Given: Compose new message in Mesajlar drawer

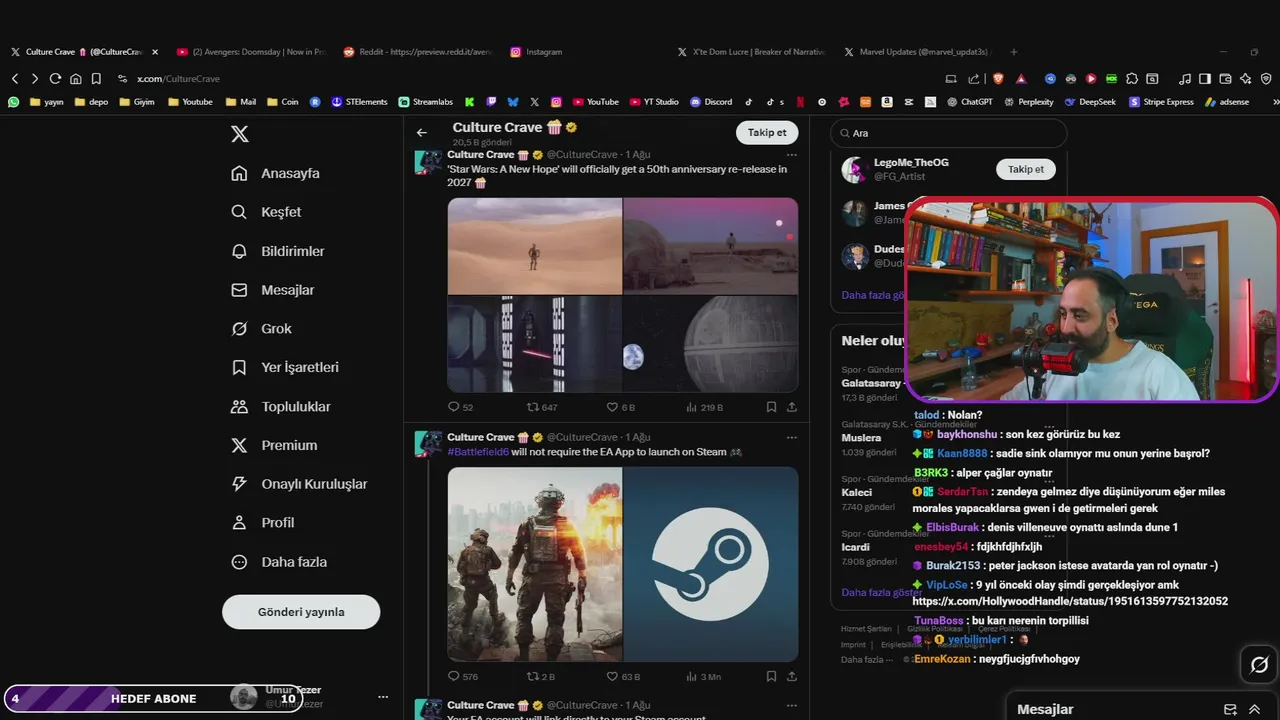Looking at the screenshot, I should pyautogui.click(x=1230, y=709).
